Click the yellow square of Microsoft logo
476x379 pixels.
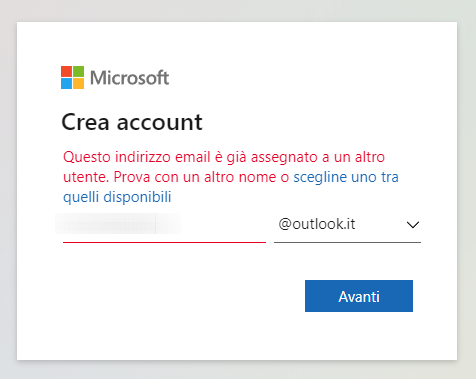click(x=78, y=84)
